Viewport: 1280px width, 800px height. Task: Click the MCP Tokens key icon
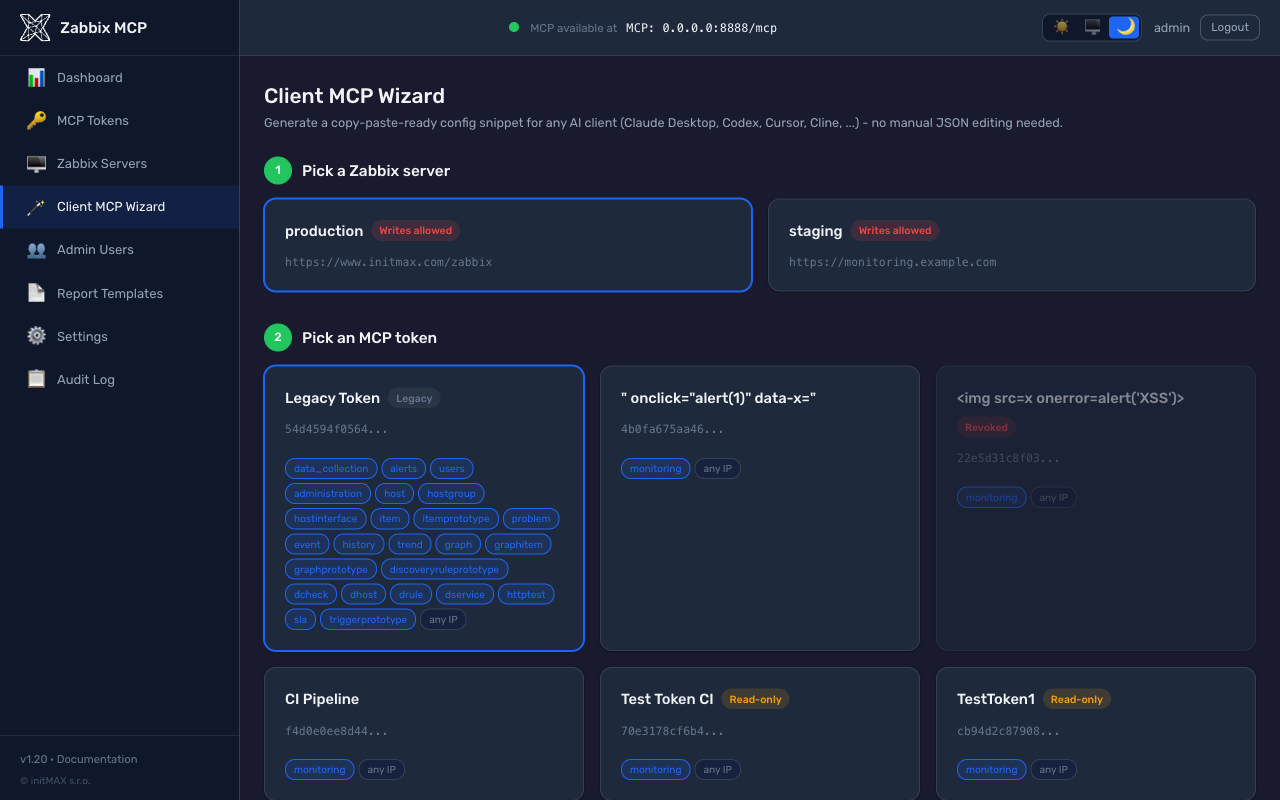[36, 120]
